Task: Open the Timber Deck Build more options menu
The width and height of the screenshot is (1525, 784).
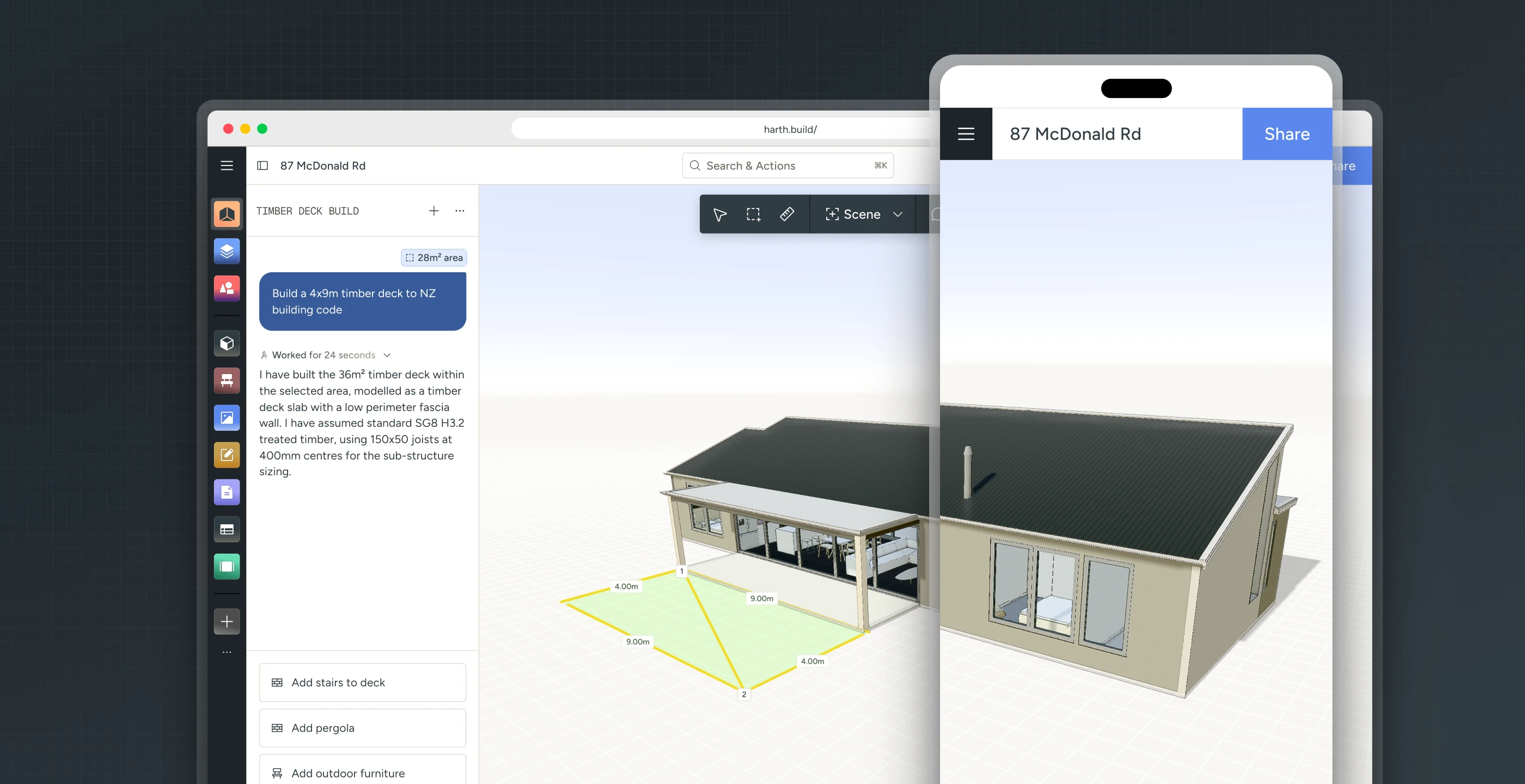Action: coord(460,211)
